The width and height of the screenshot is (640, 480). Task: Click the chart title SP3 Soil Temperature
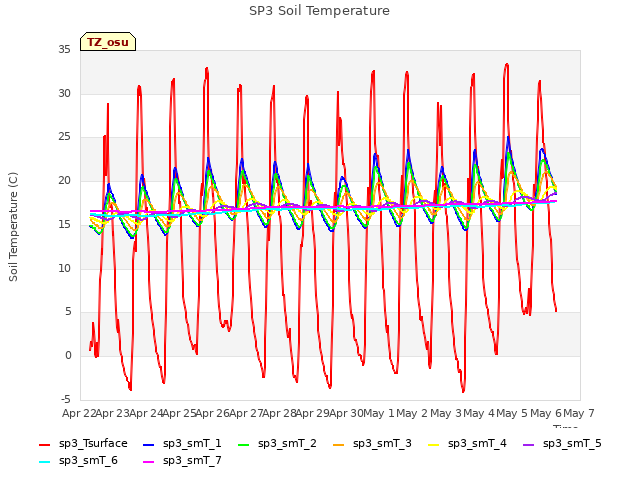(x=320, y=11)
